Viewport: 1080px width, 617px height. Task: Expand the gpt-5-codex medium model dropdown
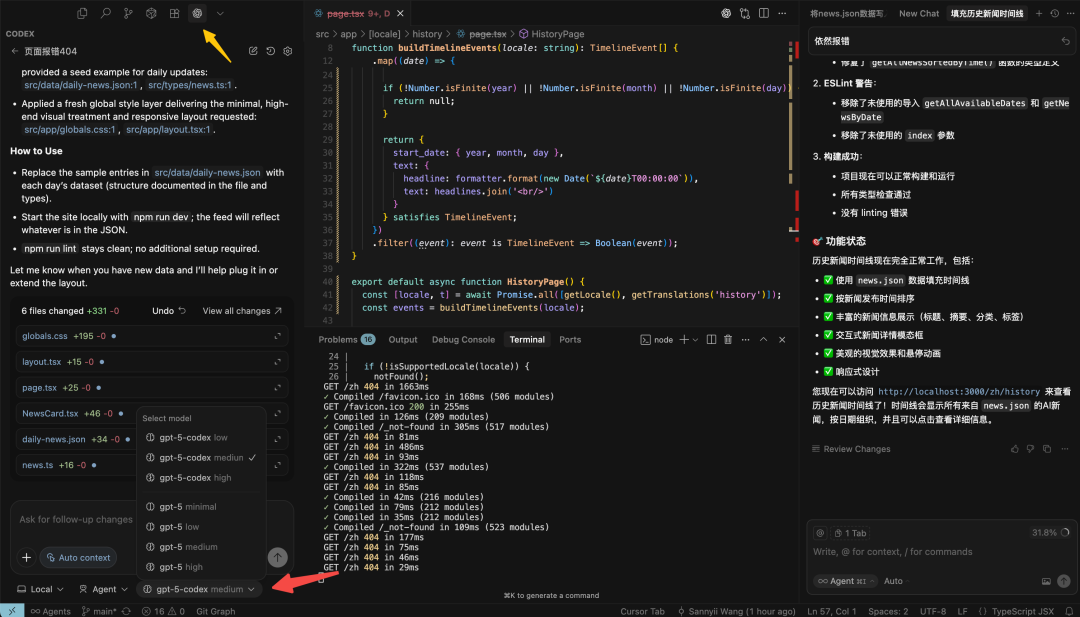point(199,589)
